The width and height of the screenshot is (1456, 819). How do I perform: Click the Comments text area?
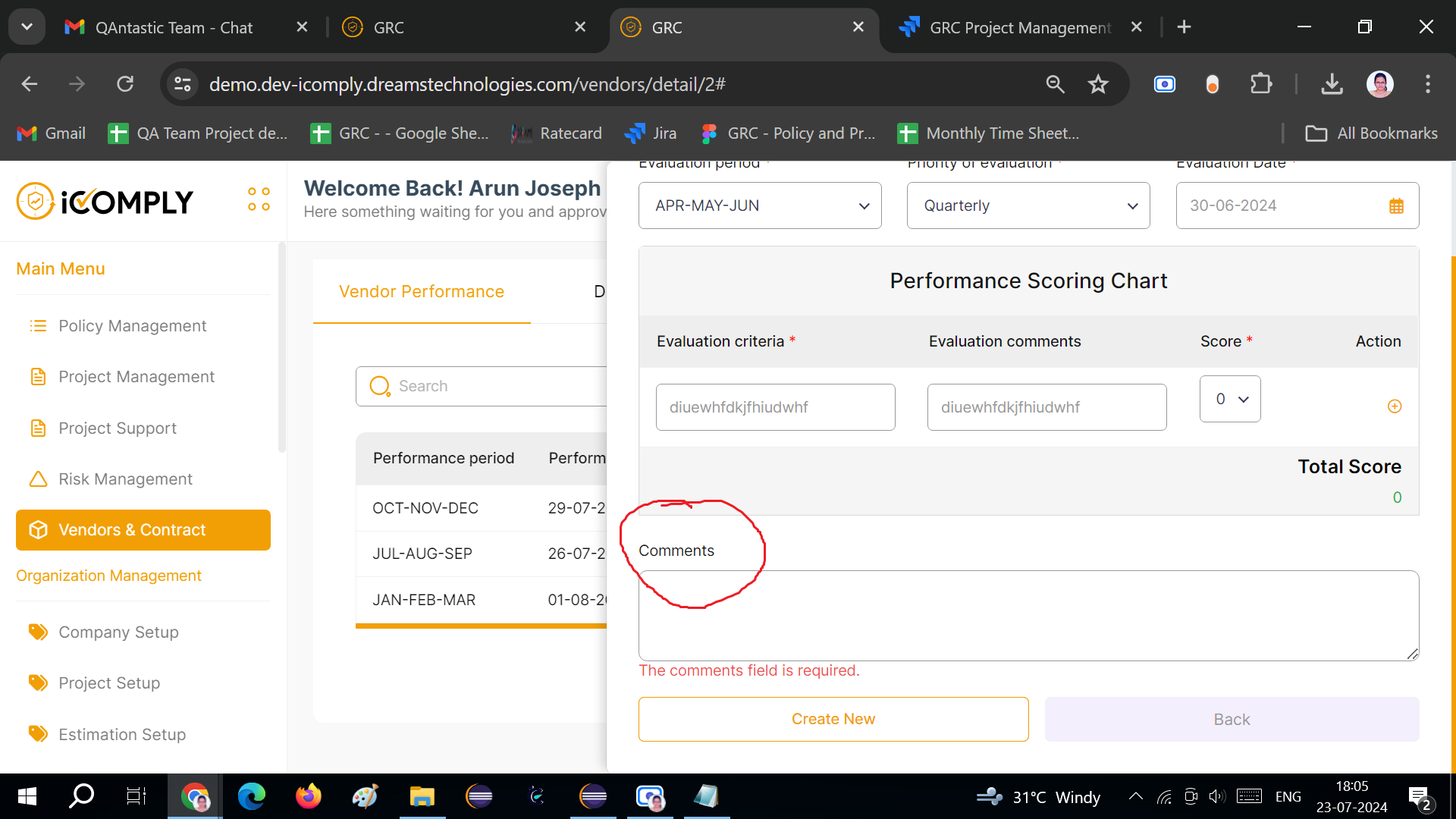[1028, 615]
